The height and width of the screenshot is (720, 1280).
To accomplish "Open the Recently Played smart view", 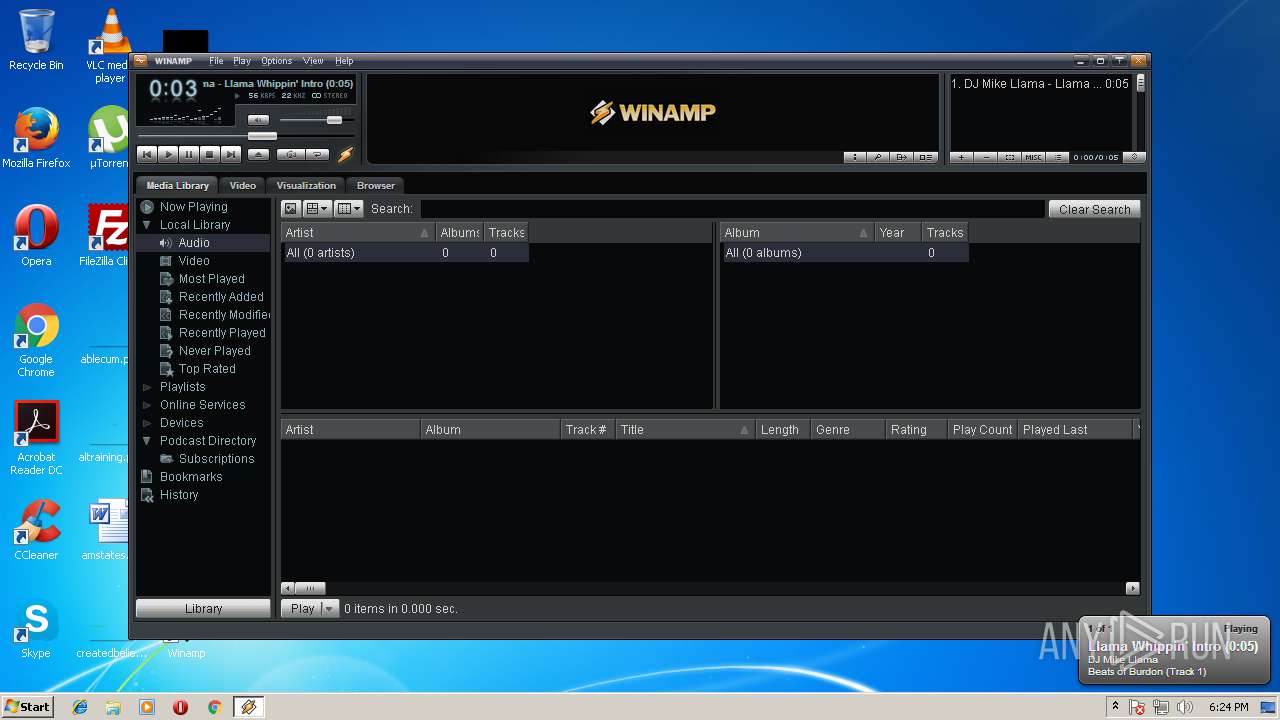I will click(x=222, y=333).
